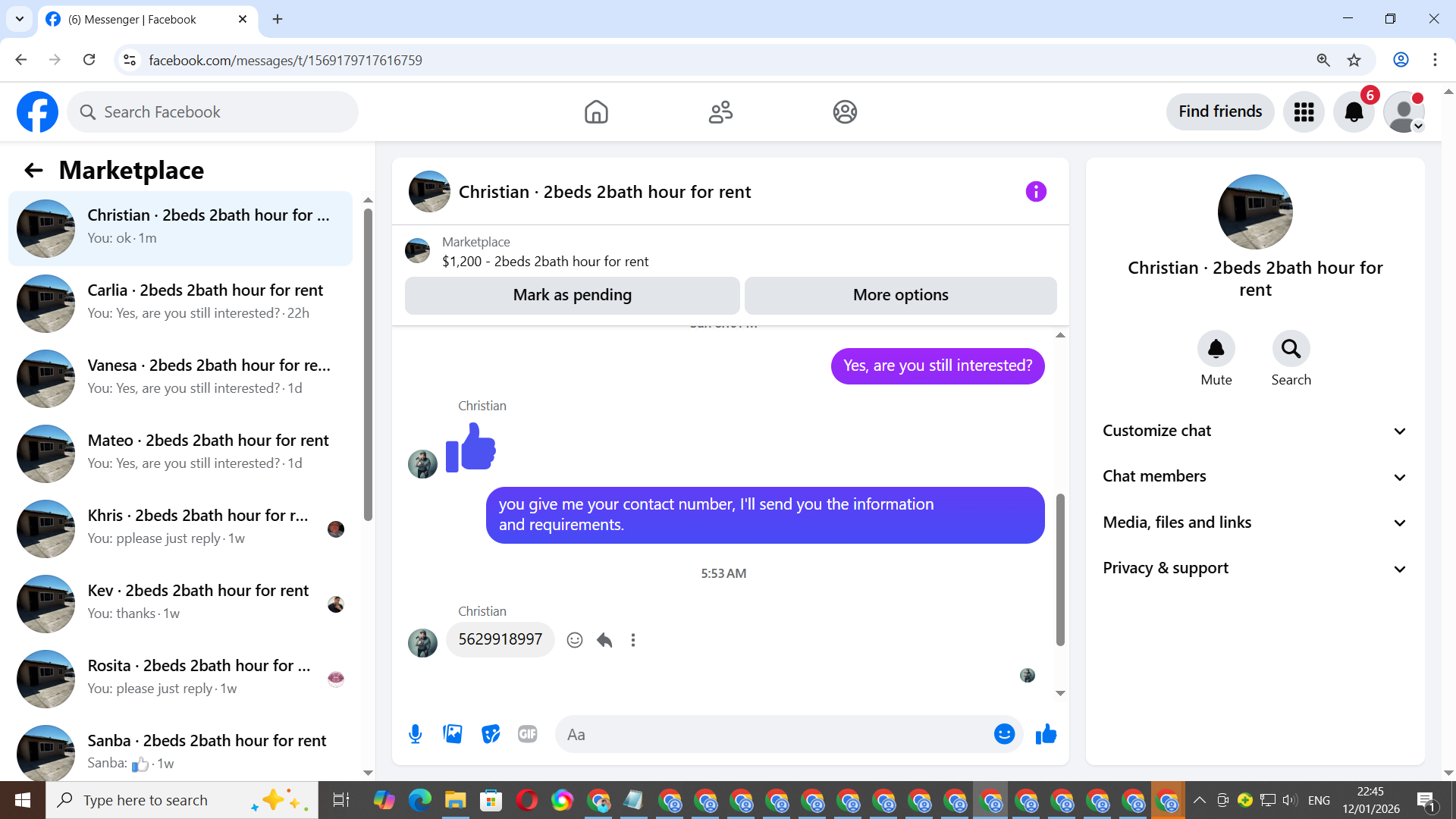Open the GIF picker
The image size is (1456, 819).
(528, 734)
